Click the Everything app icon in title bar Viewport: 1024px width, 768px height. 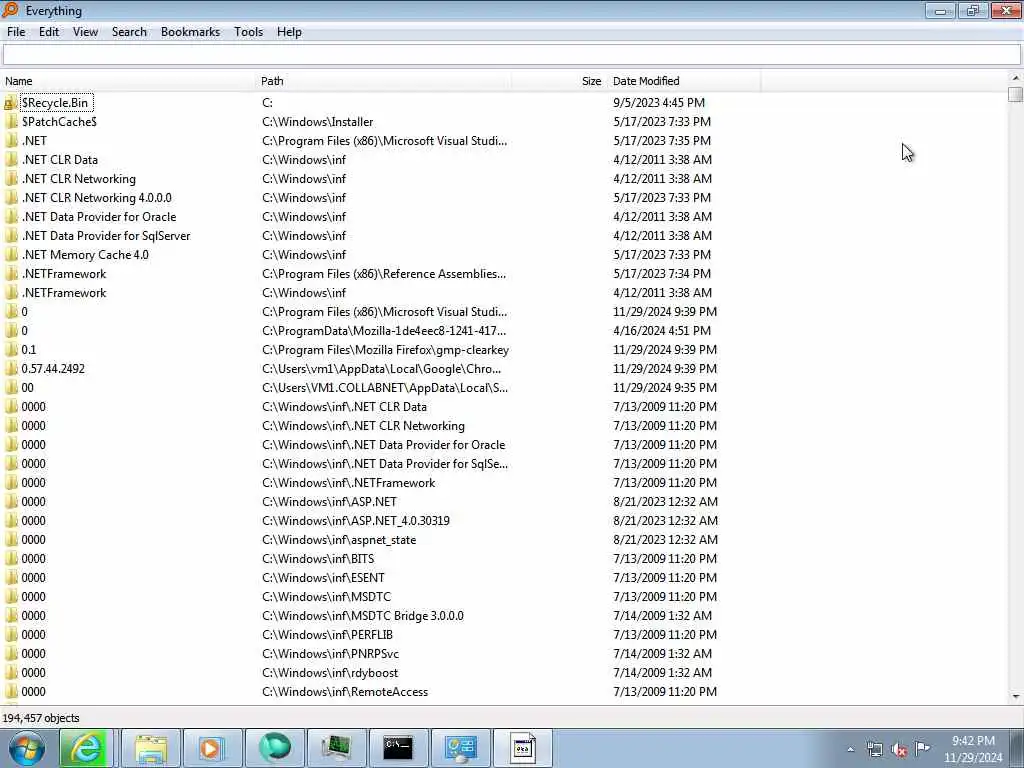tap(10, 10)
